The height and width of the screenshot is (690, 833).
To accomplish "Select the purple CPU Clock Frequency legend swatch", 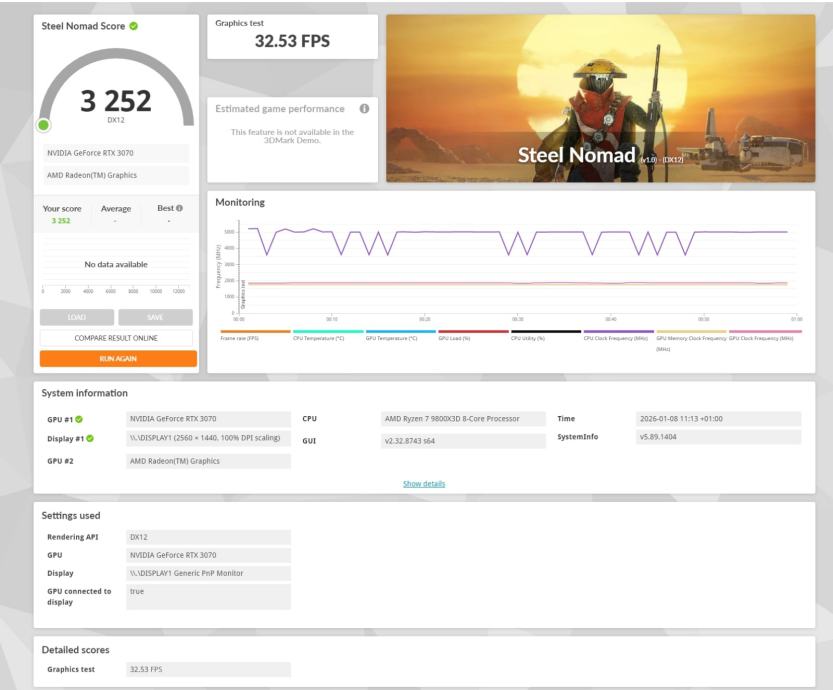I will click(618, 331).
